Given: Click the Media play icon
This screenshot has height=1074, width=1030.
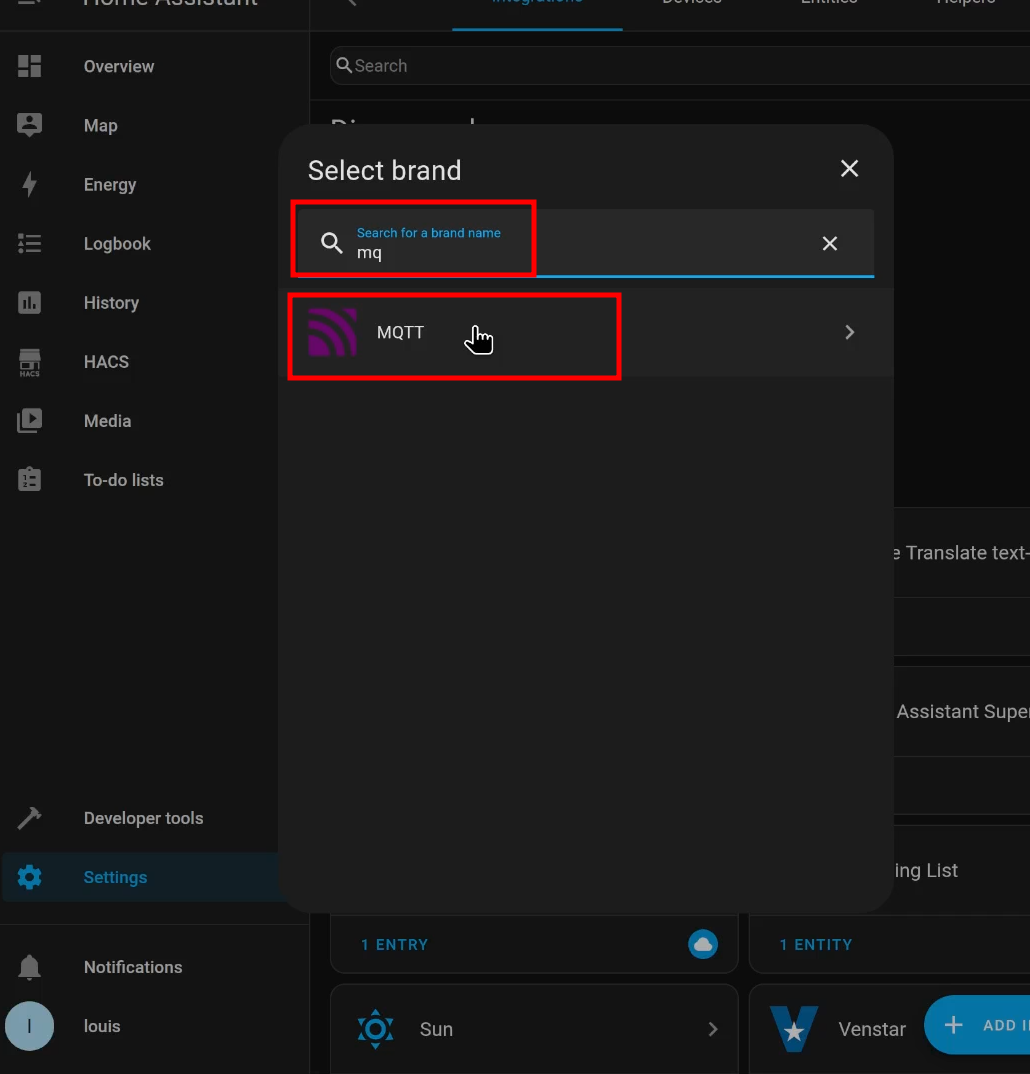Looking at the screenshot, I should coord(29,421).
